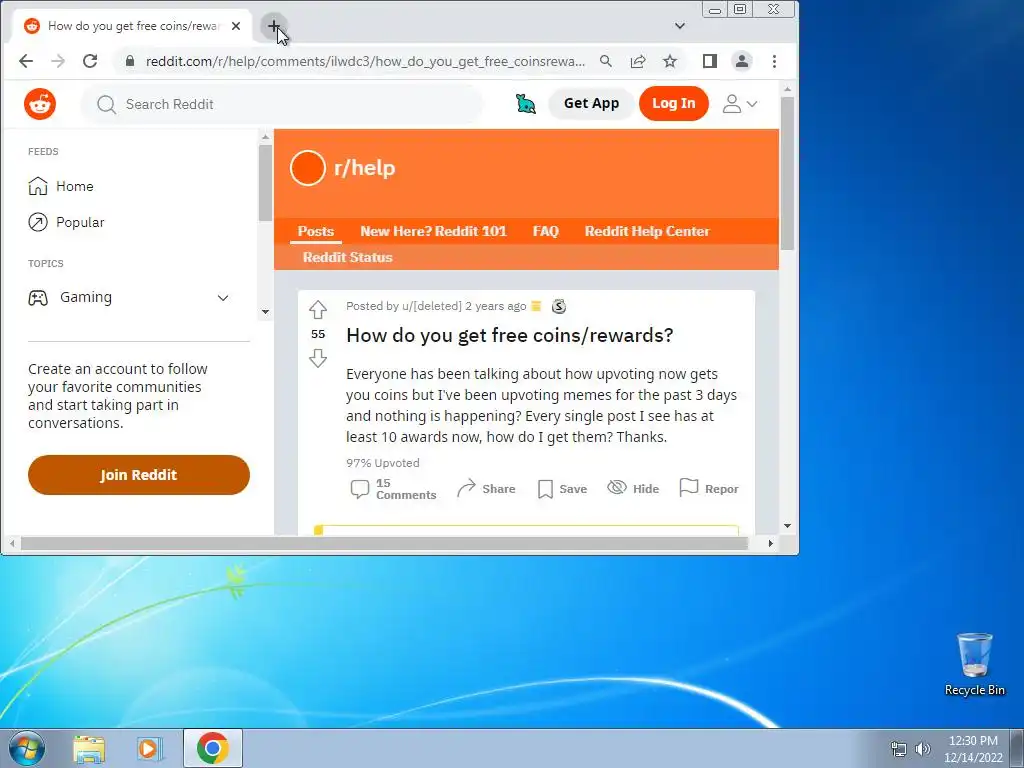Upvote the free coins post
Viewport: 1024px width, 768px height.
coord(318,309)
